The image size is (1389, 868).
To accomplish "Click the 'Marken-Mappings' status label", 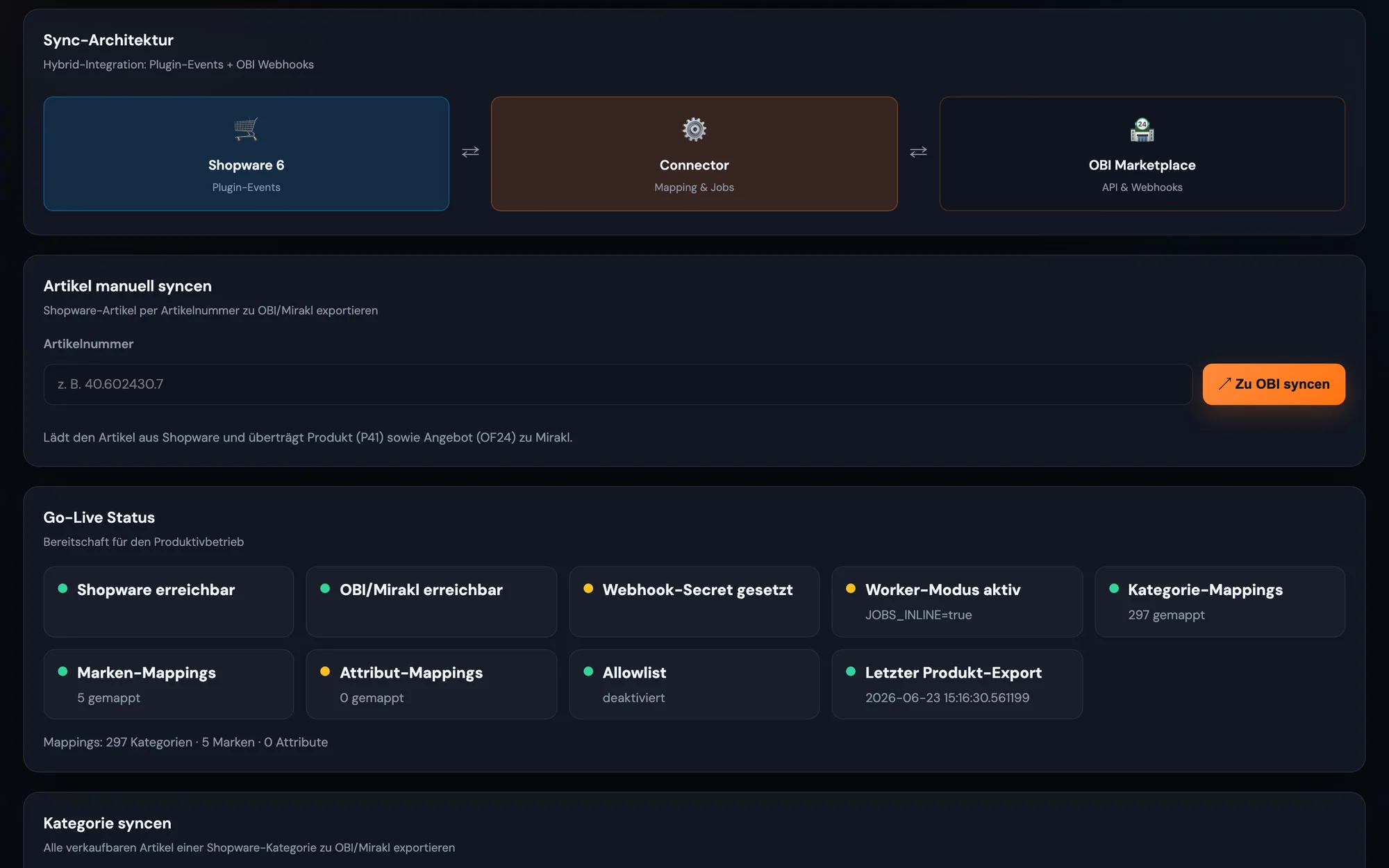I will coord(147,673).
